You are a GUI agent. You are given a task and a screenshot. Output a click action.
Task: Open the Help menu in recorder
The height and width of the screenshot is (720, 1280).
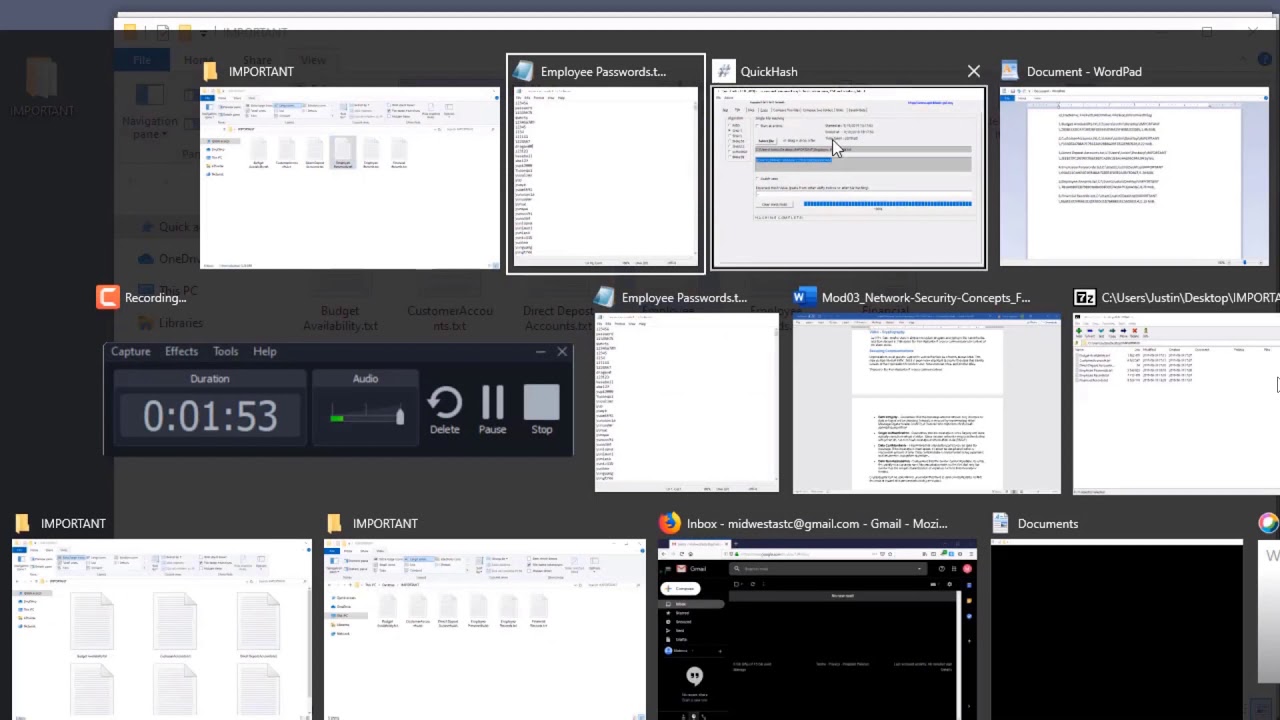(264, 351)
